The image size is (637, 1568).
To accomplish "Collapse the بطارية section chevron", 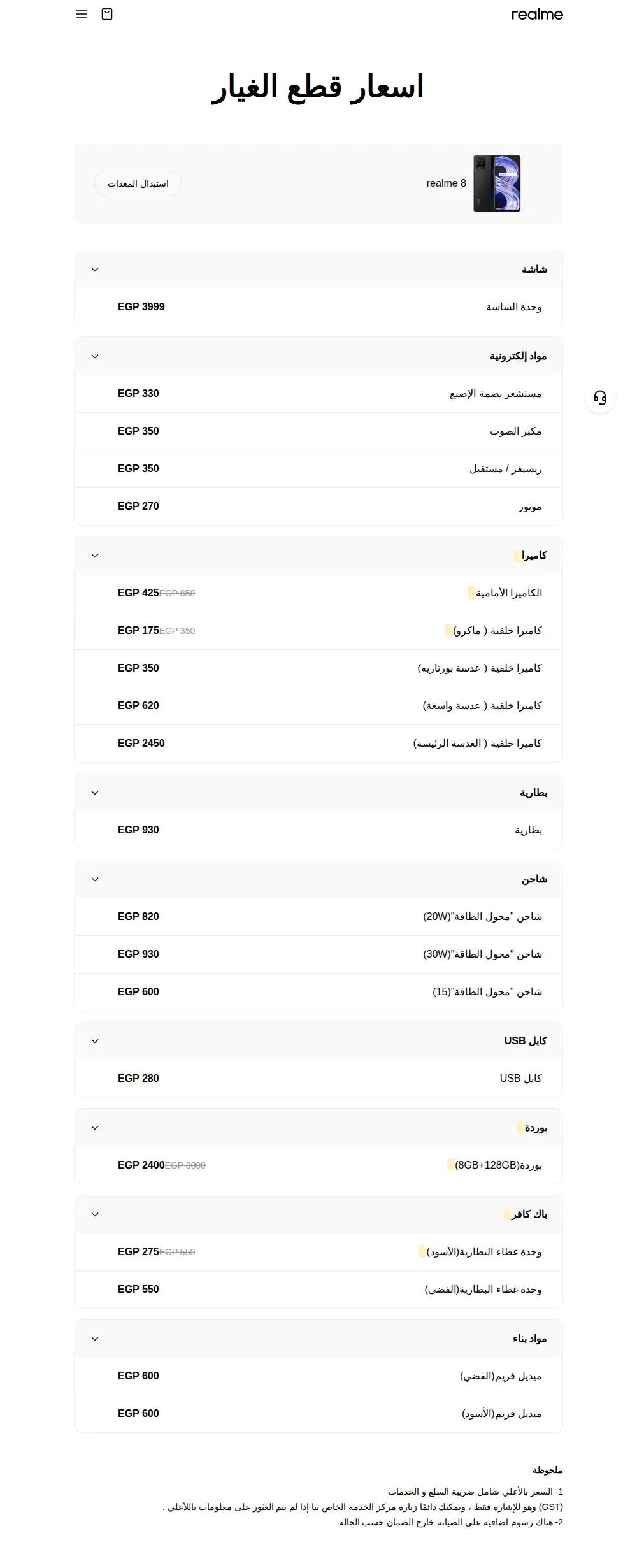I will click(95, 793).
